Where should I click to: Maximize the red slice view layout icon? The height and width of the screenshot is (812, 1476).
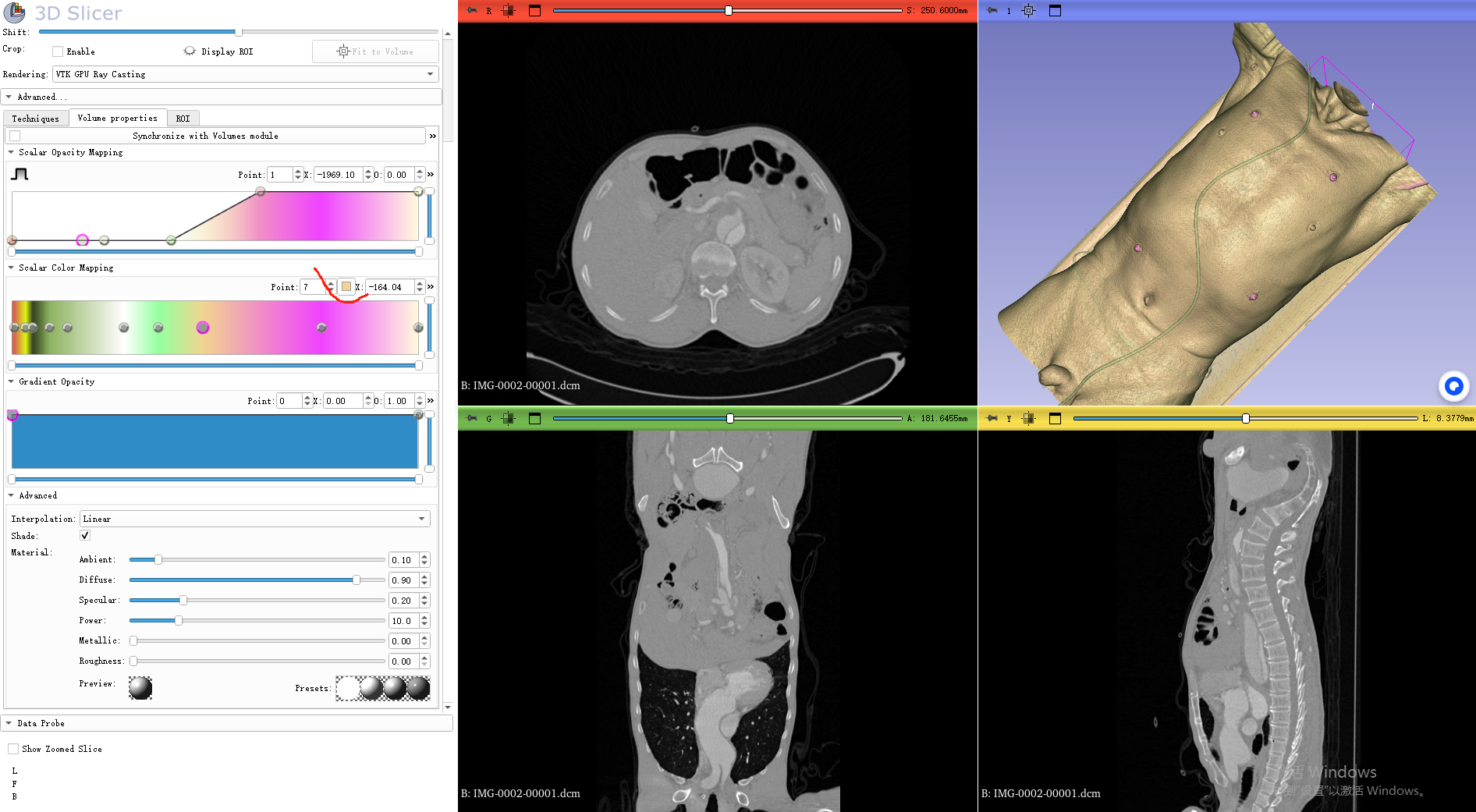534,11
